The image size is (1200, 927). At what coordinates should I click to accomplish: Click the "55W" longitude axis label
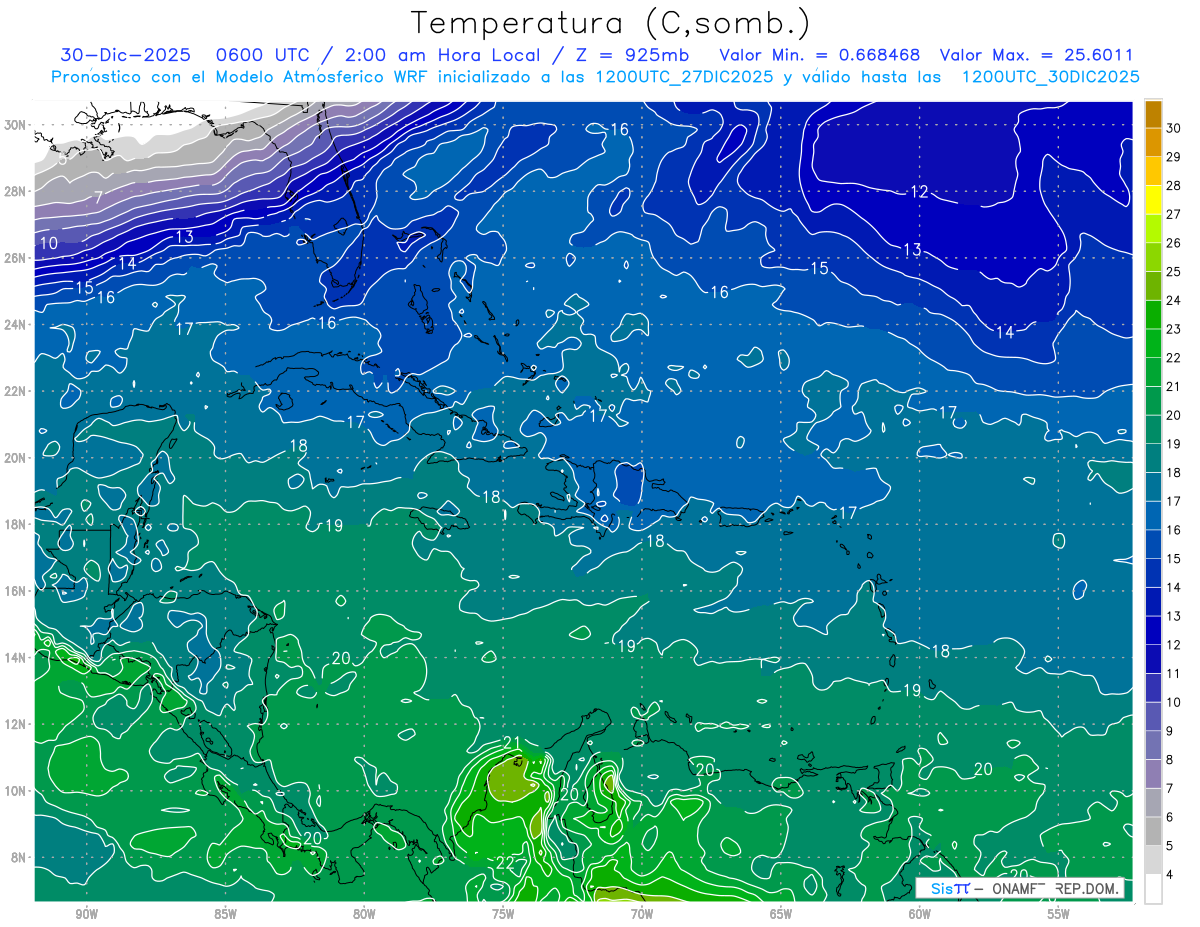pyautogui.click(x=1059, y=914)
